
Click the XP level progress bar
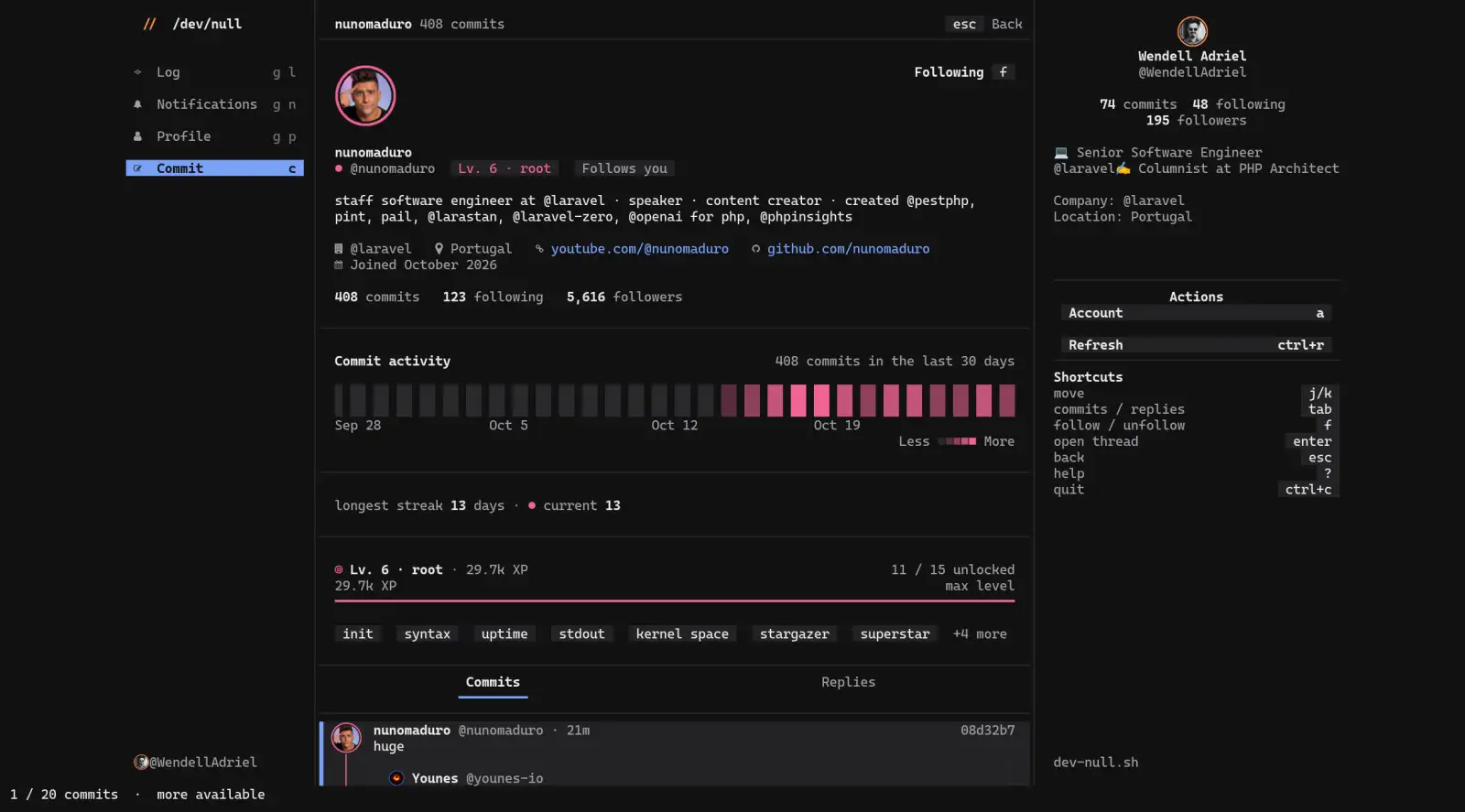675,601
